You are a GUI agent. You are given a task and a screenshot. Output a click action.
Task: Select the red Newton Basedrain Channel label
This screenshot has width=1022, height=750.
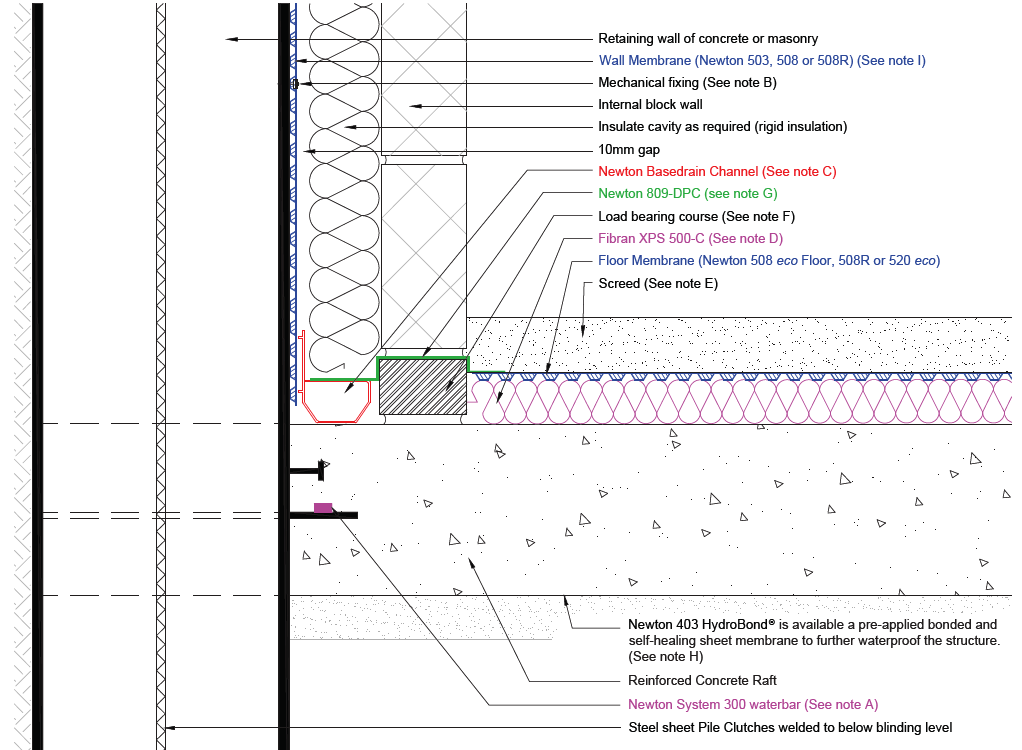pos(717,172)
